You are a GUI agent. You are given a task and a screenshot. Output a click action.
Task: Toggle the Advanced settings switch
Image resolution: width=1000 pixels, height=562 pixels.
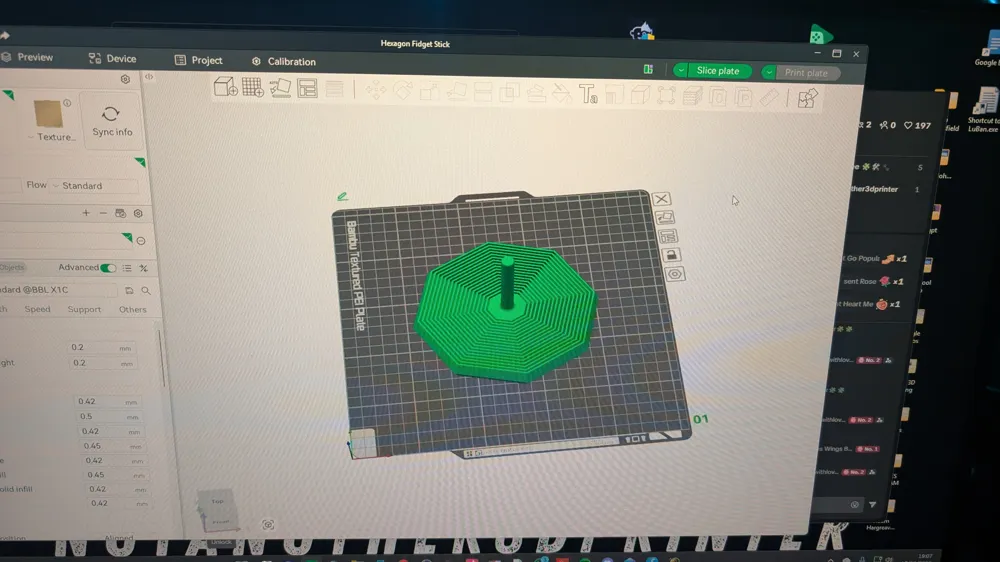(108, 268)
